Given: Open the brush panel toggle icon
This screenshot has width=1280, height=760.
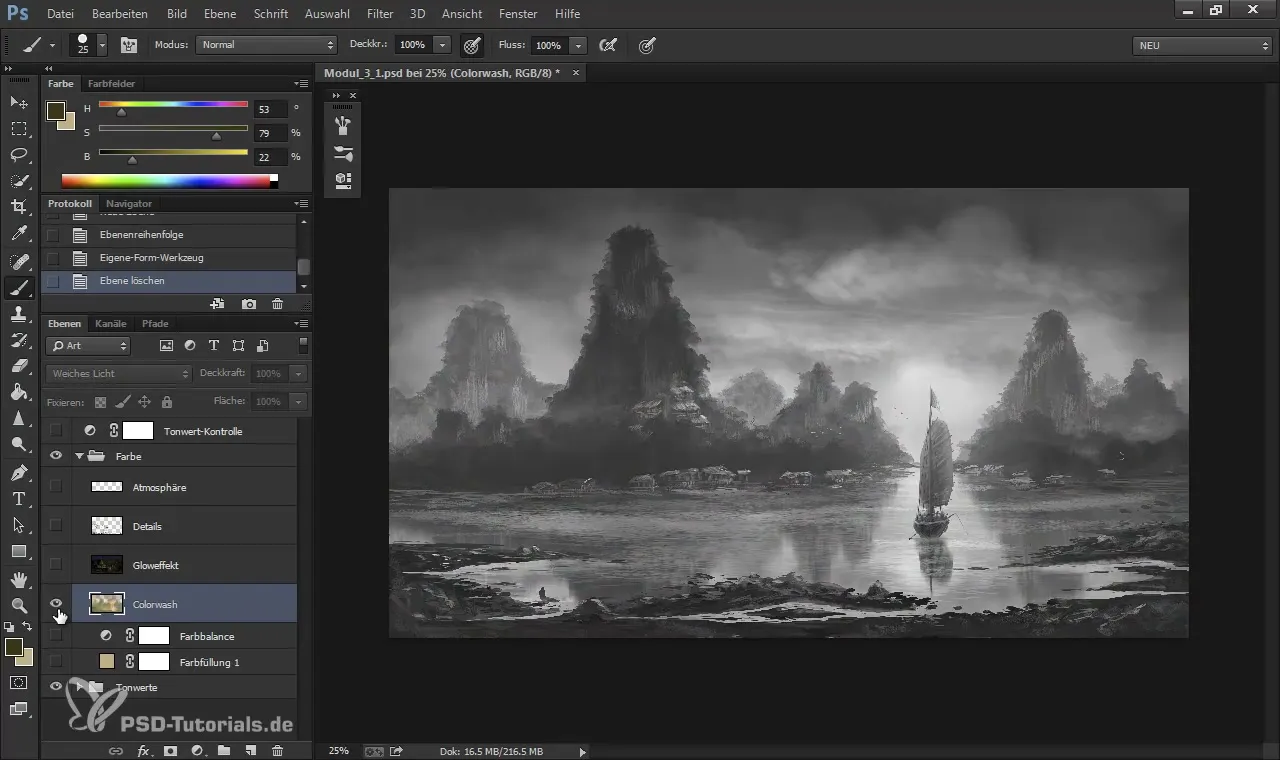Looking at the screenshot, I should [129, 45].
